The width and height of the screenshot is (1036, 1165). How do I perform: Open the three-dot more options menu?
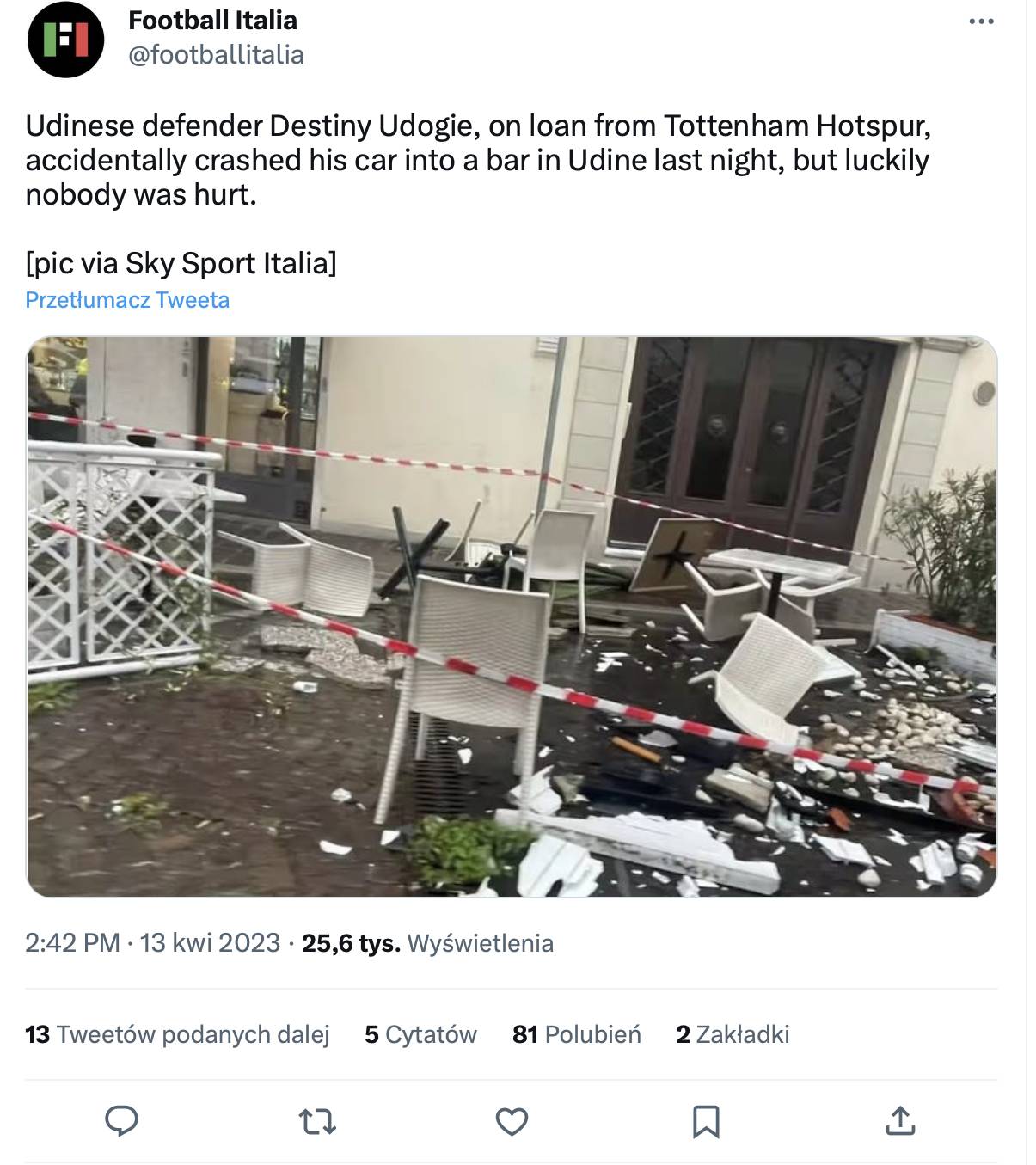point(981,21)
